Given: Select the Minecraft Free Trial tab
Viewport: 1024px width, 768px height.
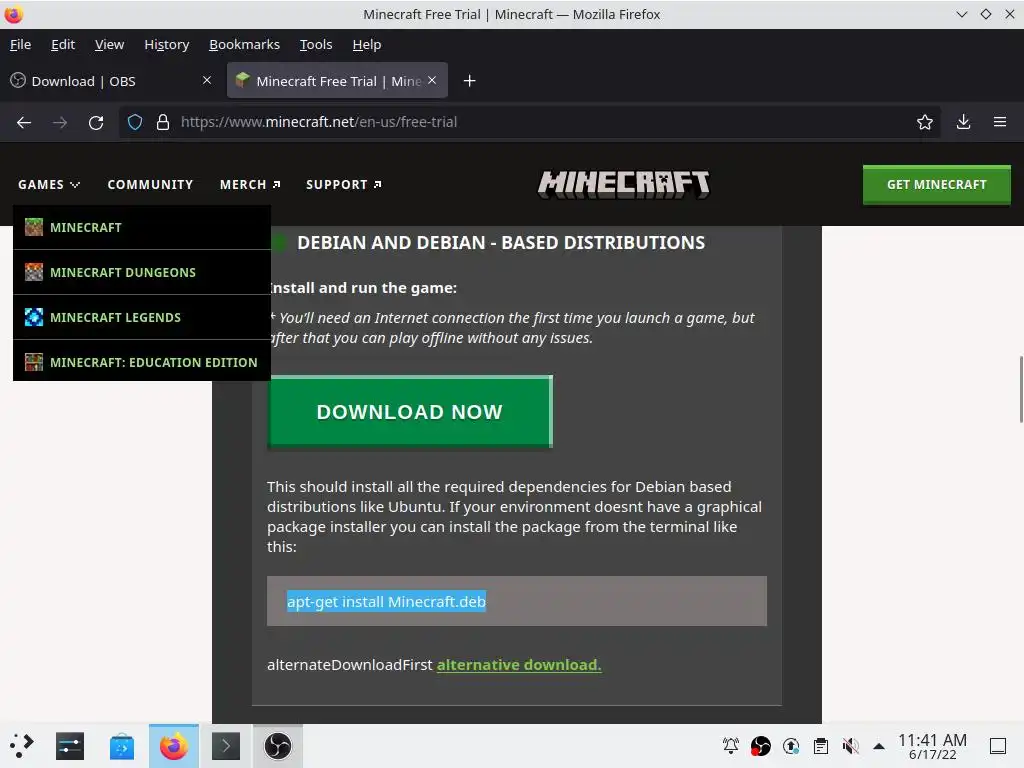Looking at the screenshot, I should (337, 80).
